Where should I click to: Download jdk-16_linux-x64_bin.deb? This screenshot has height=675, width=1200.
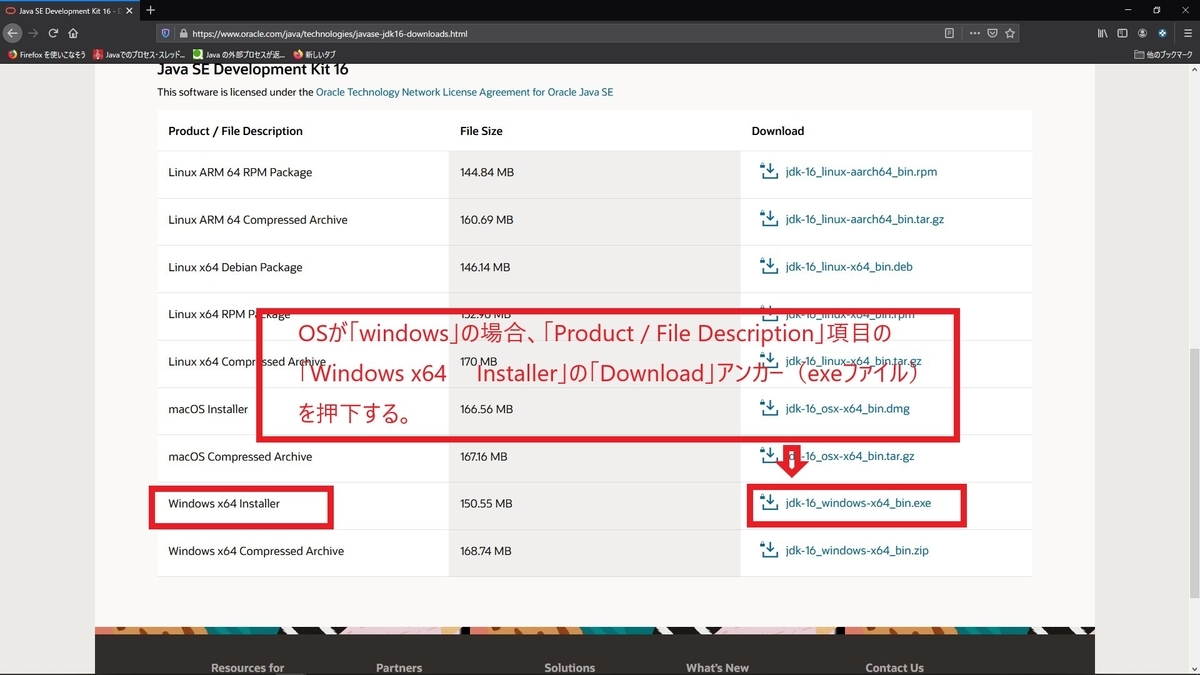[849, 267]
